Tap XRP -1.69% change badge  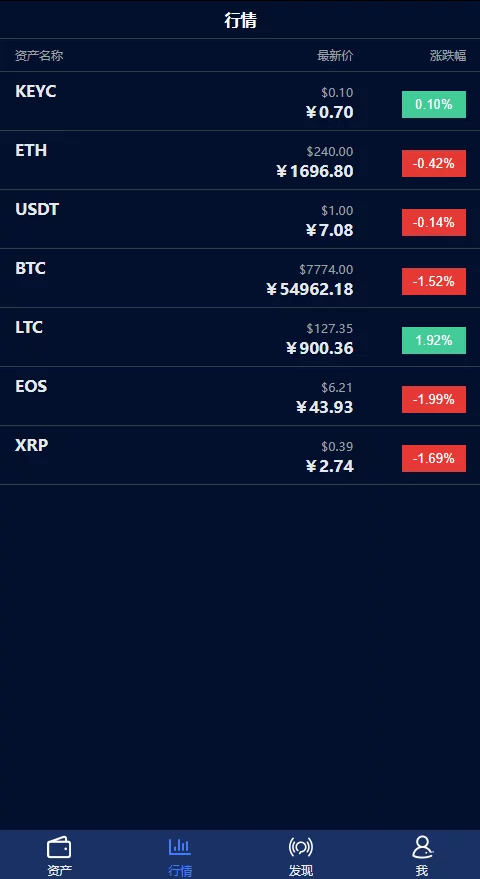tap(433, 458)
